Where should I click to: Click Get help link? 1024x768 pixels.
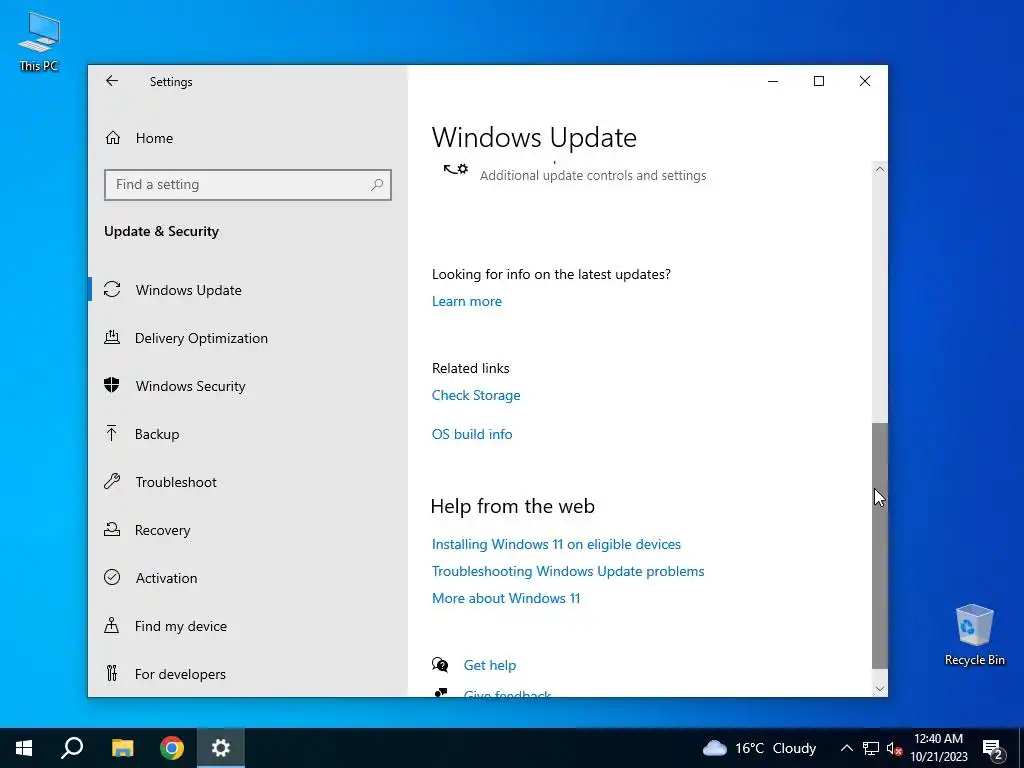pos(489,665)
